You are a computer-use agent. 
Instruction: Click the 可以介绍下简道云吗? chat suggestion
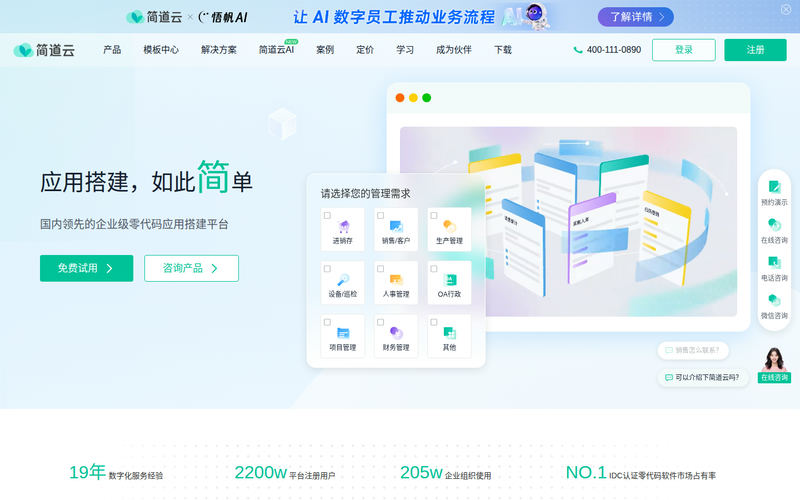[x=703, y=378]
